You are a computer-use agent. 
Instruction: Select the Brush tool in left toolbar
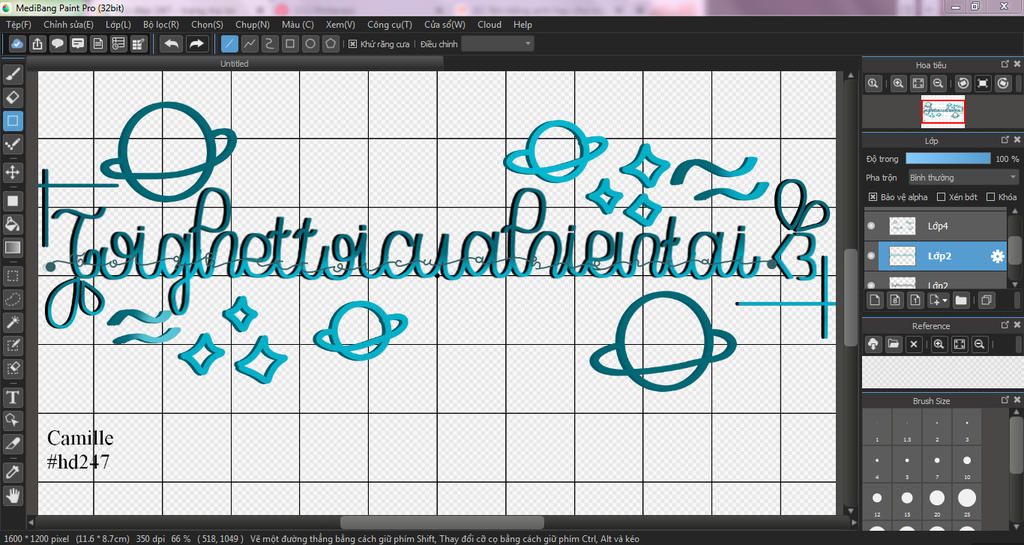click(x=12, y=74)
